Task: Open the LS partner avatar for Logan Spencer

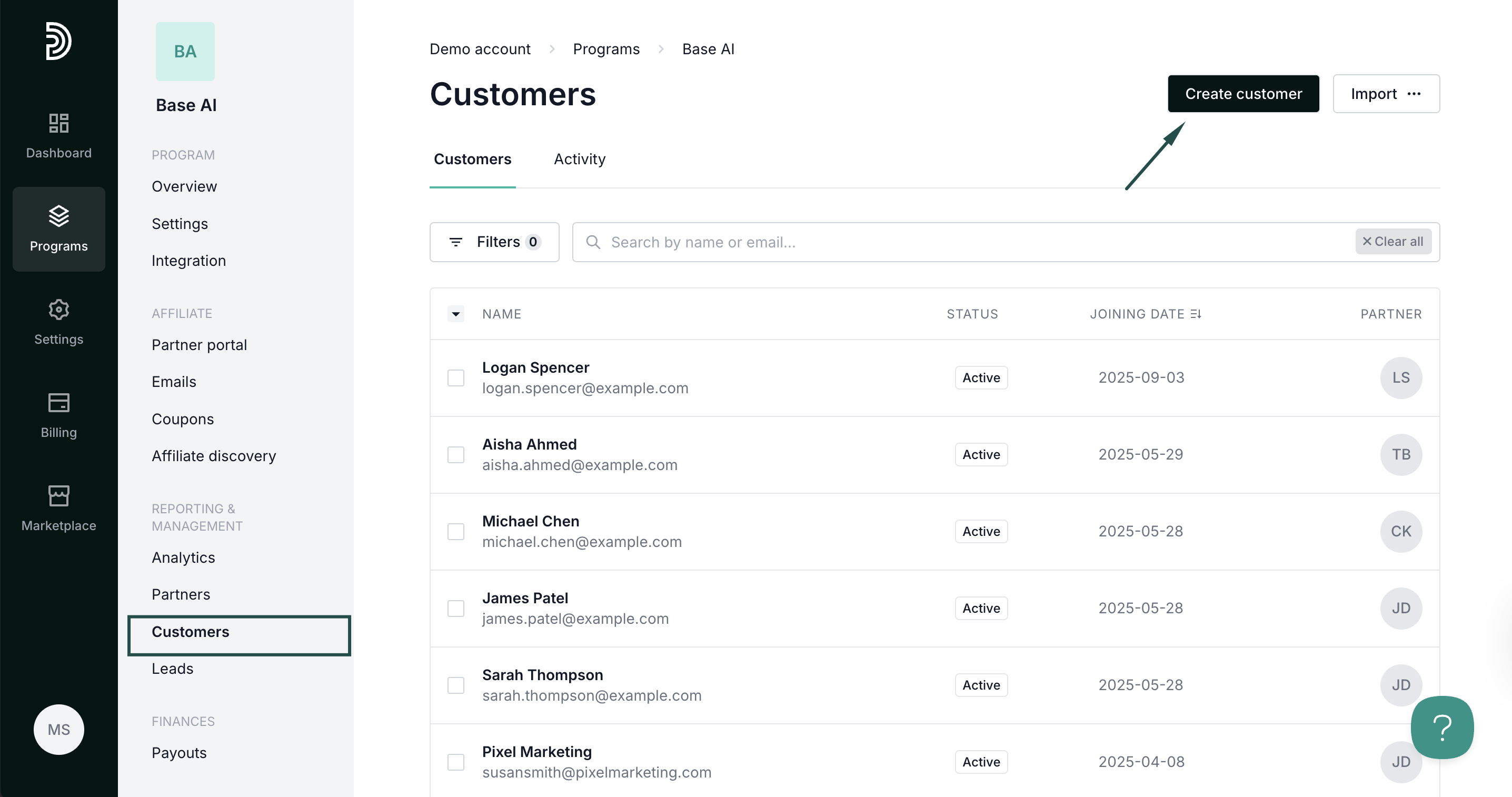Action: [1401, 378]
